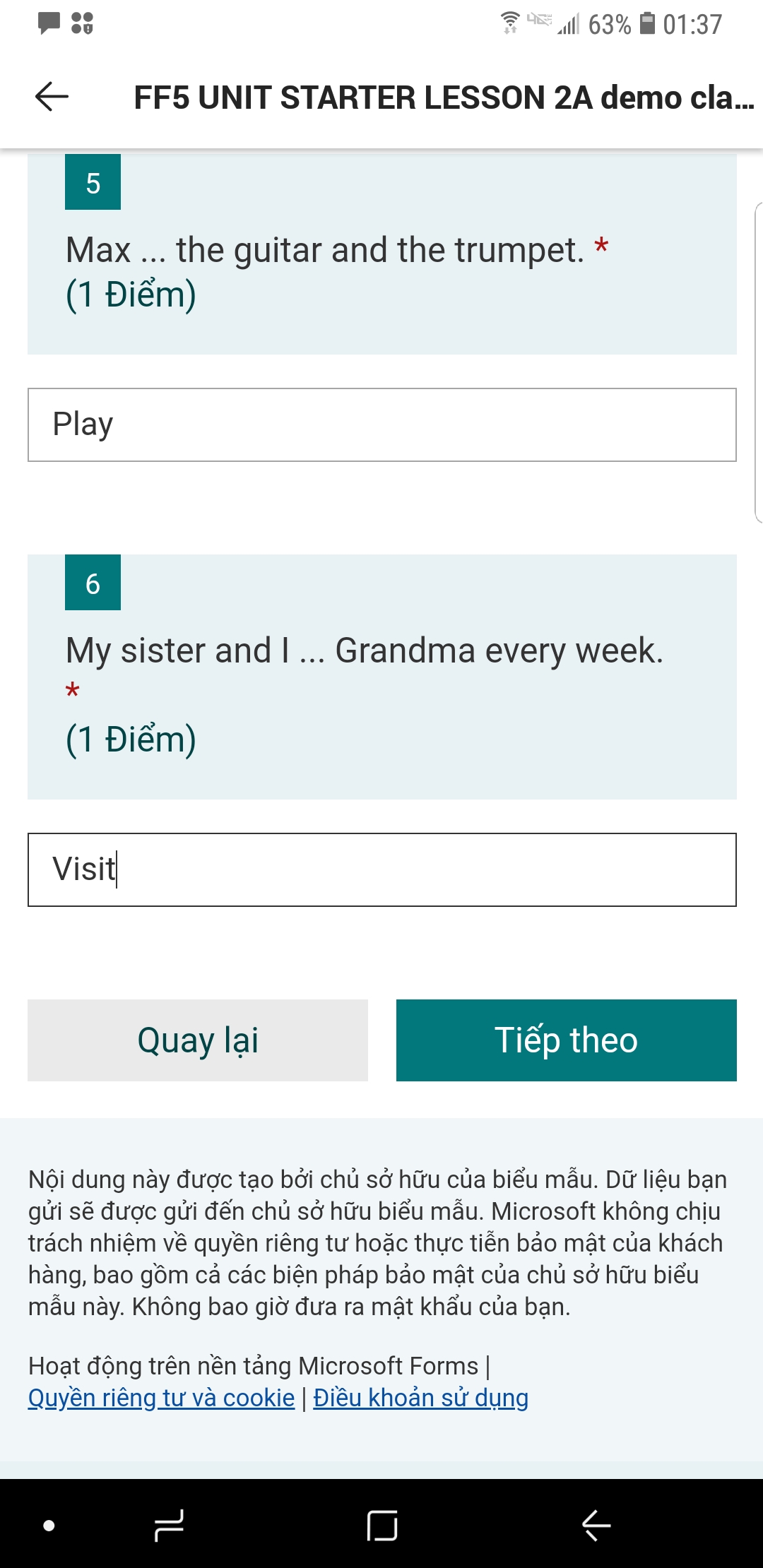Click the "Quay lại" back button
Image resolution: width=763 pixels, height=1568 pixels.
point(198,1040)
